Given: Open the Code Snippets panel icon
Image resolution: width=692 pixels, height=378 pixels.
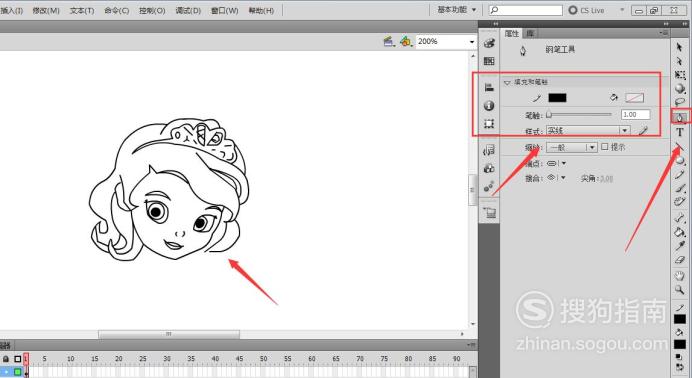Looking at the screenshot, I should [489, 150].
